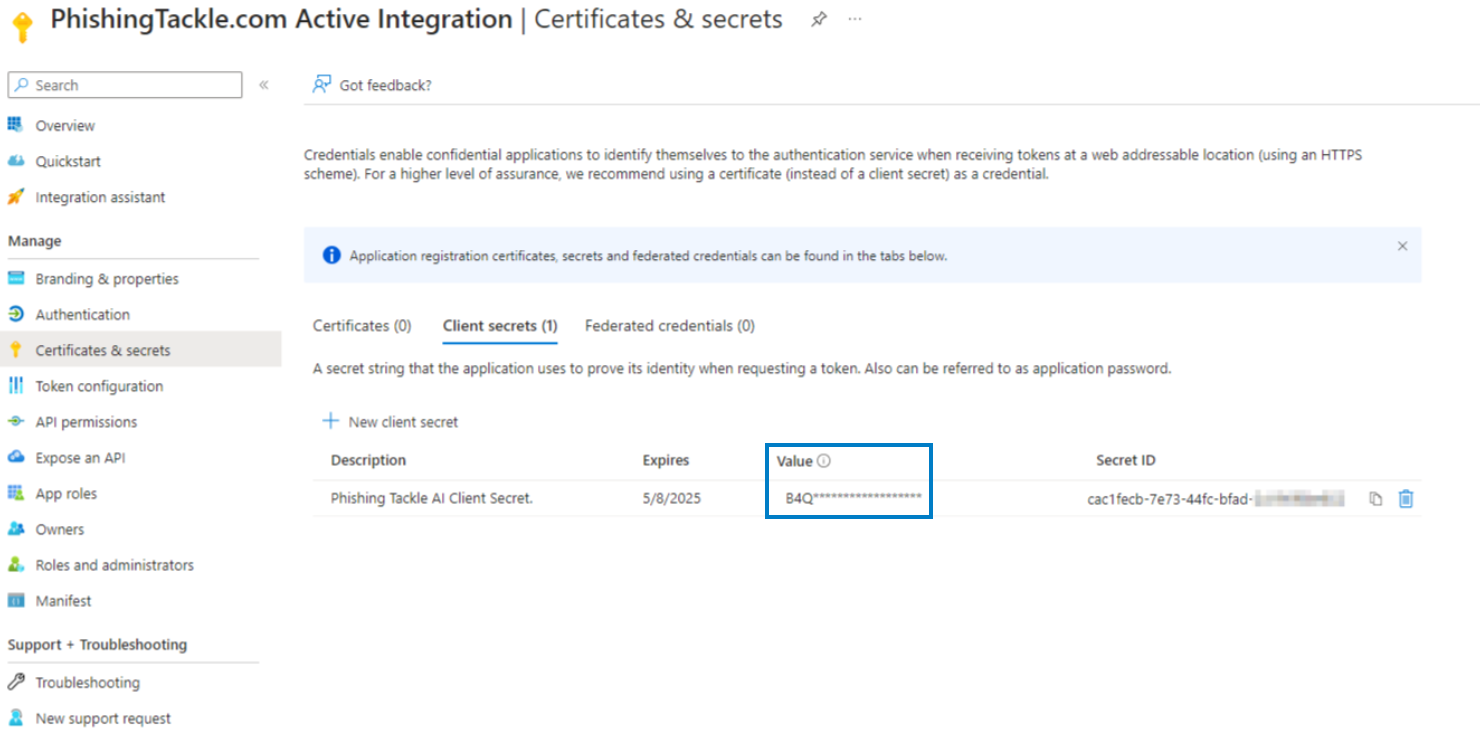The width and height of the screenshot is (1480, 755).
Task: Click the Roles and administrators icon
Action: click(x=15, y=565)
